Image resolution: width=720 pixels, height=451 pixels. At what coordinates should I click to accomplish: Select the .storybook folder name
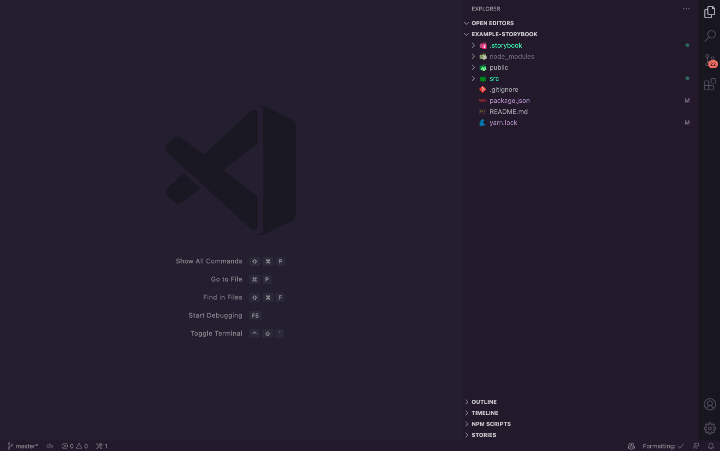506,45
